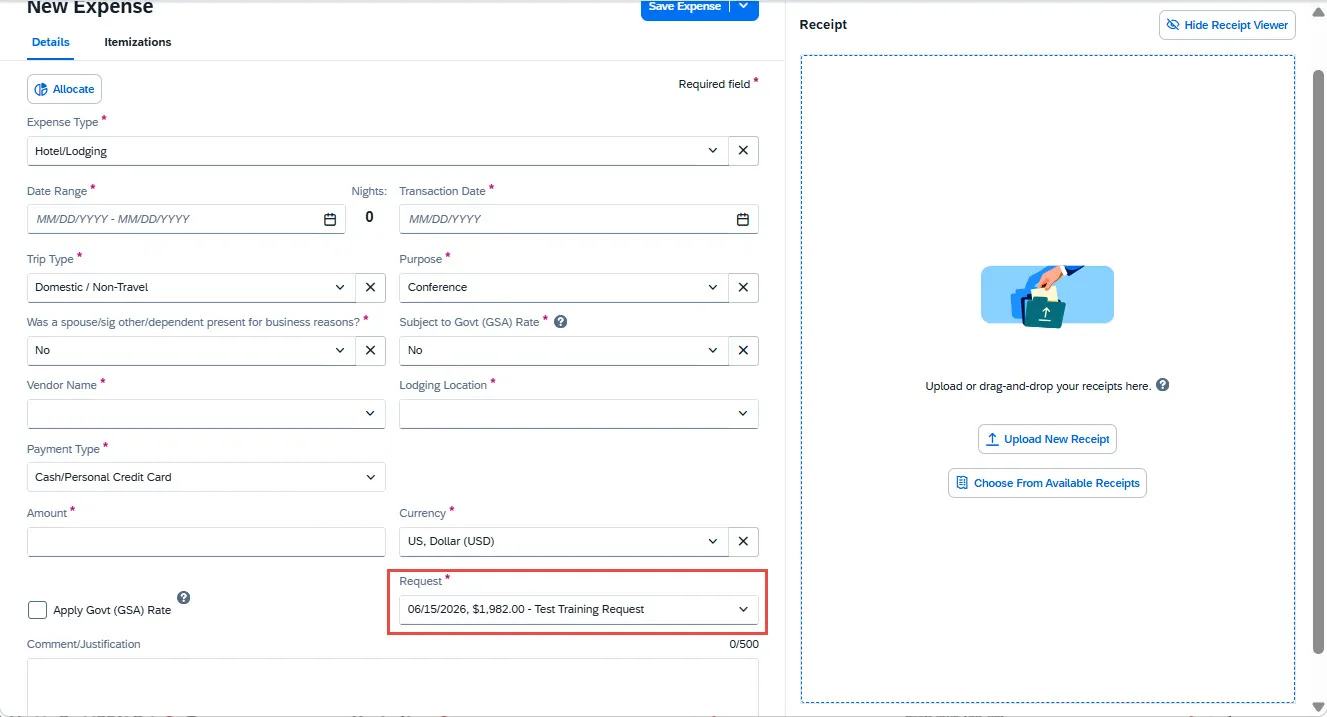Click the Upload New Receipt button
Viewport: 1327px width, 717px height.
pyautogui.click(x=1047, y=439)
